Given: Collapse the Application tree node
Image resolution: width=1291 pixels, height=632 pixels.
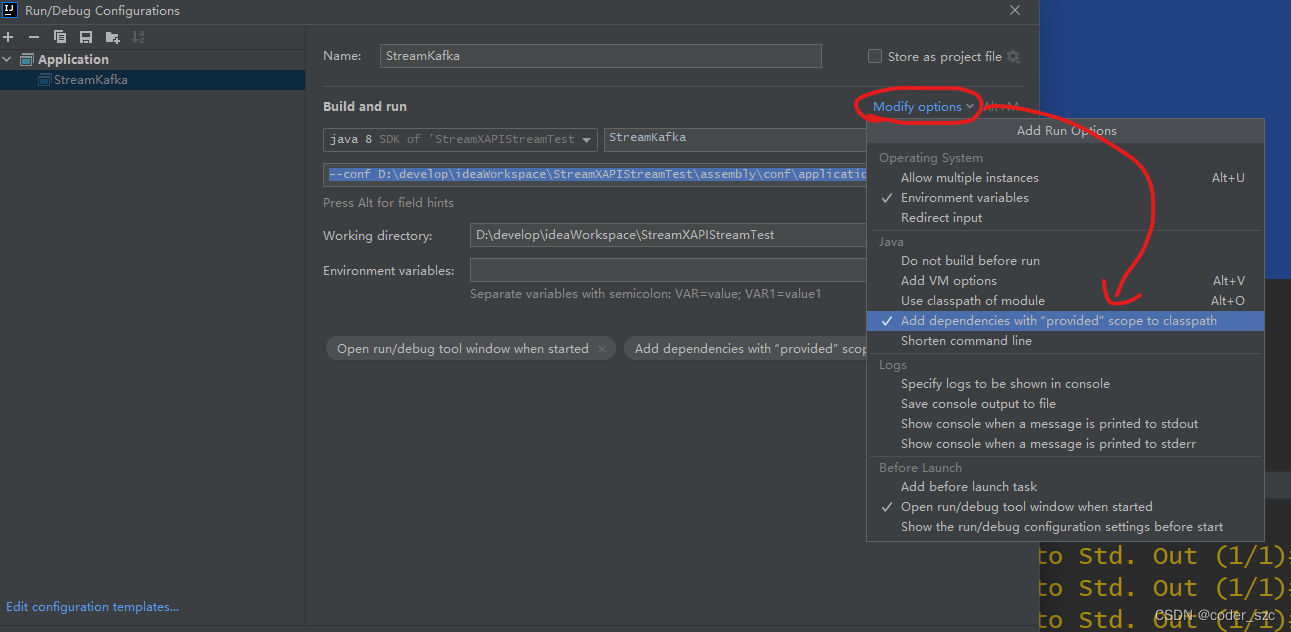Looking at the screenshot, I should [7, 60].
